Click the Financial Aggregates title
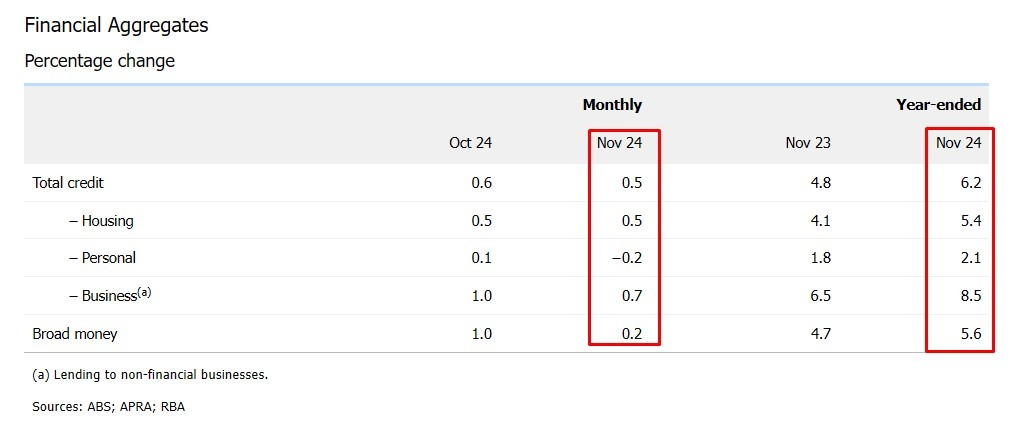 [x=116, y=26]
